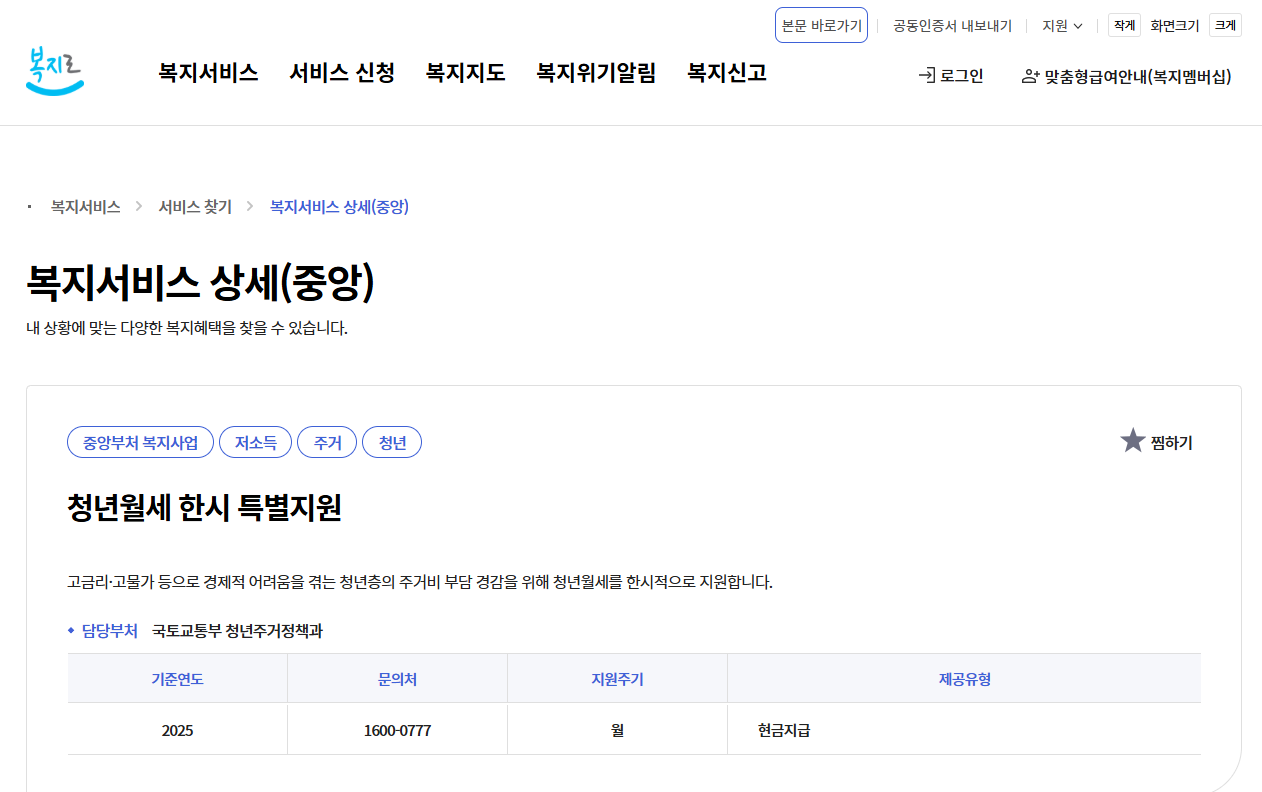Click the star icon next to 찜하기
The width and height of the screenshot is (1262, 792).
click(1132, 441)
